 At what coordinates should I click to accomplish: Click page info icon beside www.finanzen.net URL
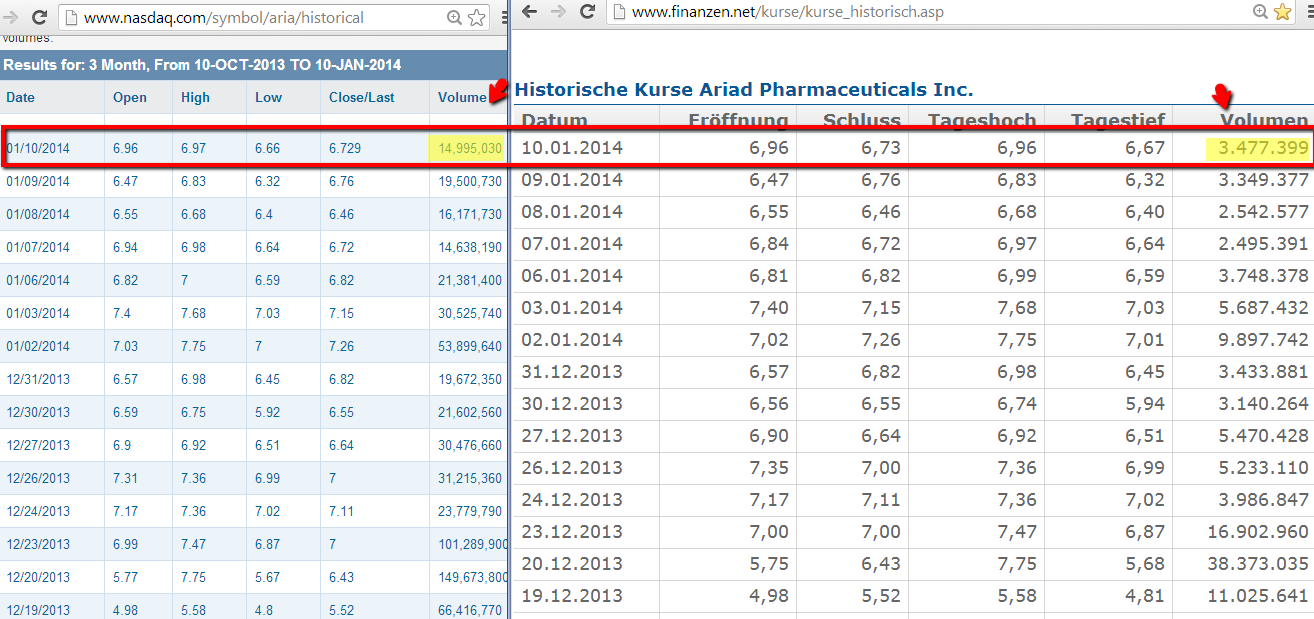click(x=620, y=12)
